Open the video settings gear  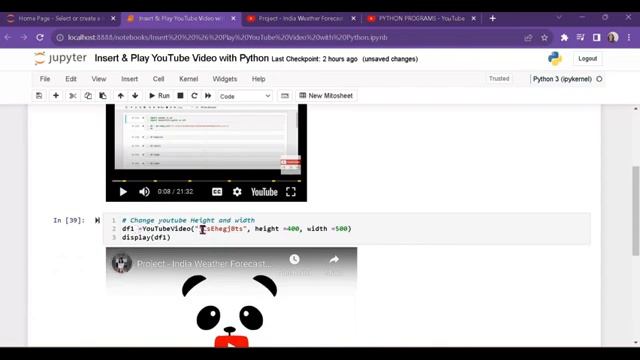(x=237, y=192)
